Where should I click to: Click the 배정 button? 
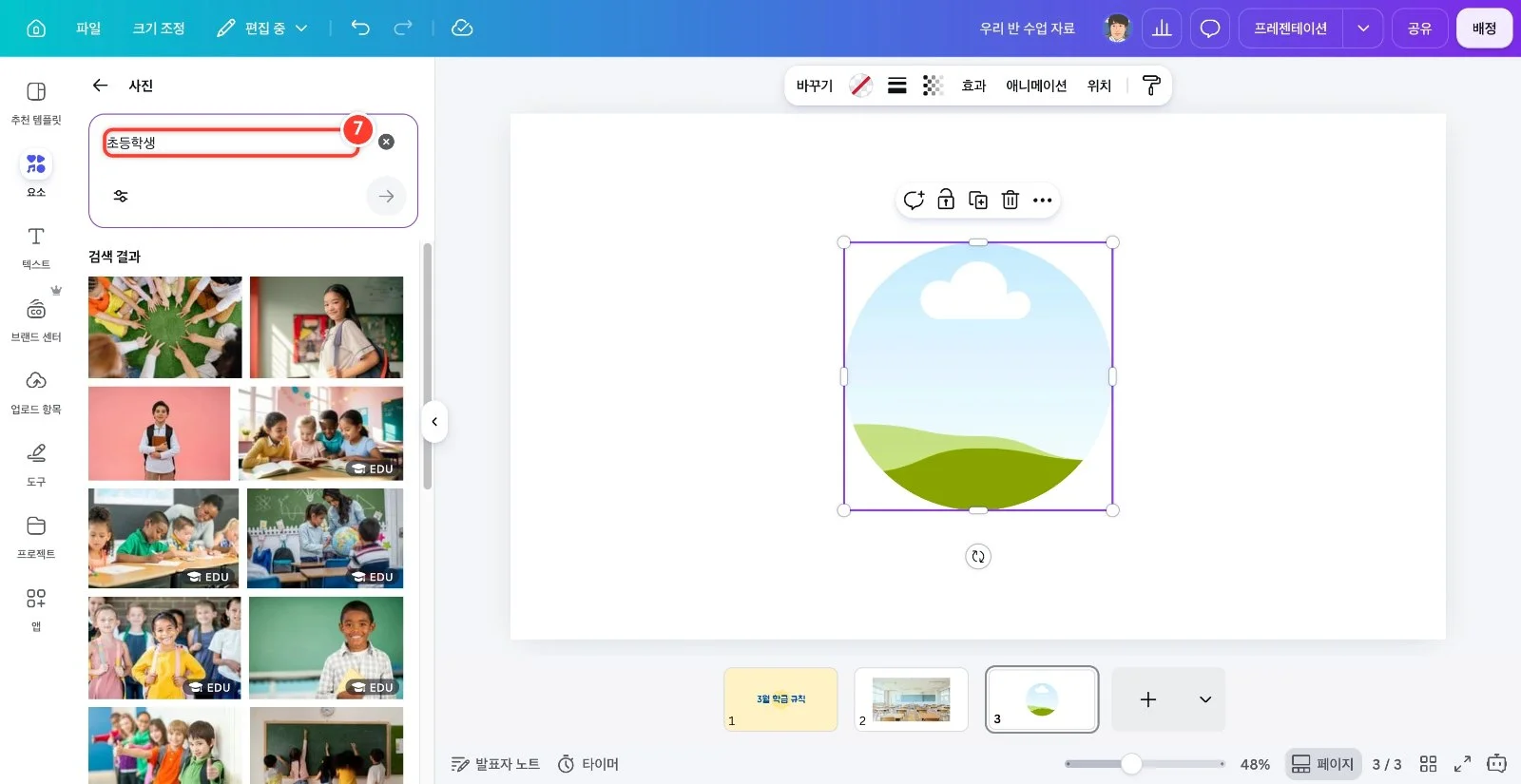coord(1484,29)
